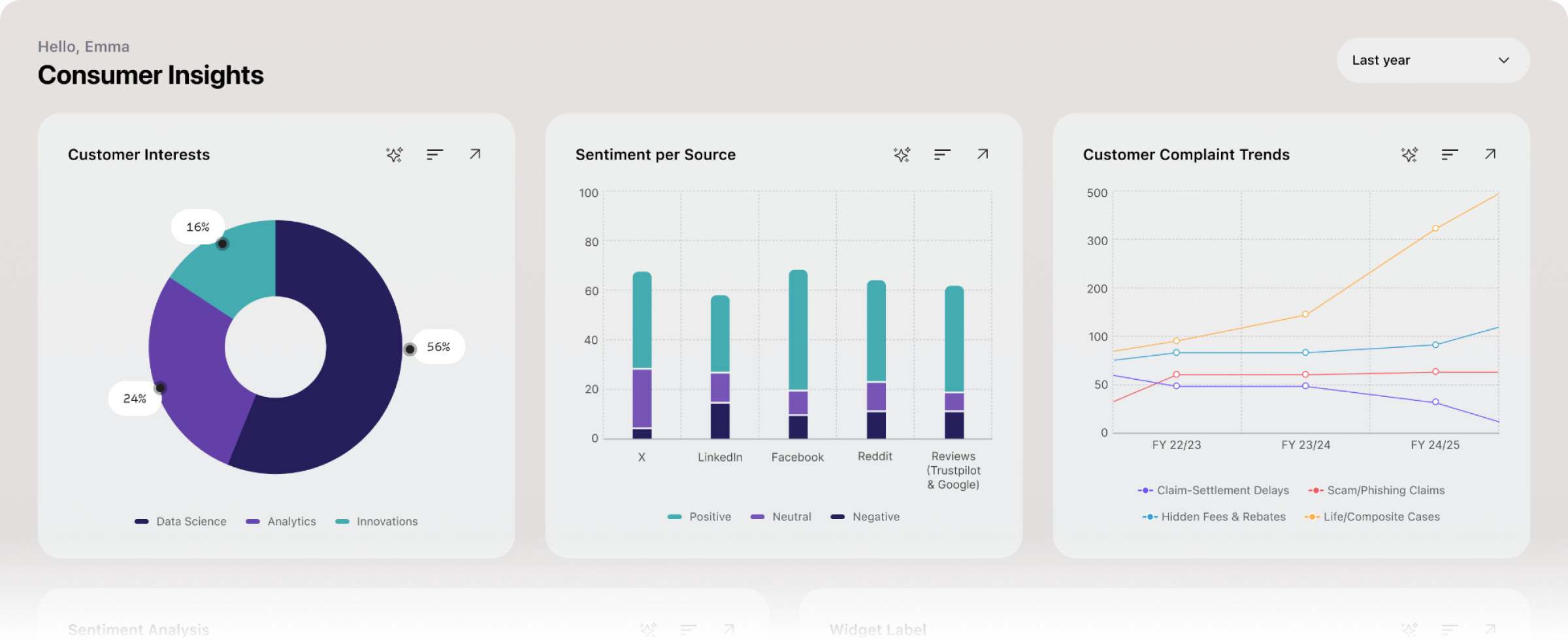The image size is (1568, 642).
Task: Toggle Claim-Settlement Delays legend item
Action: [x=1213, y=490]
